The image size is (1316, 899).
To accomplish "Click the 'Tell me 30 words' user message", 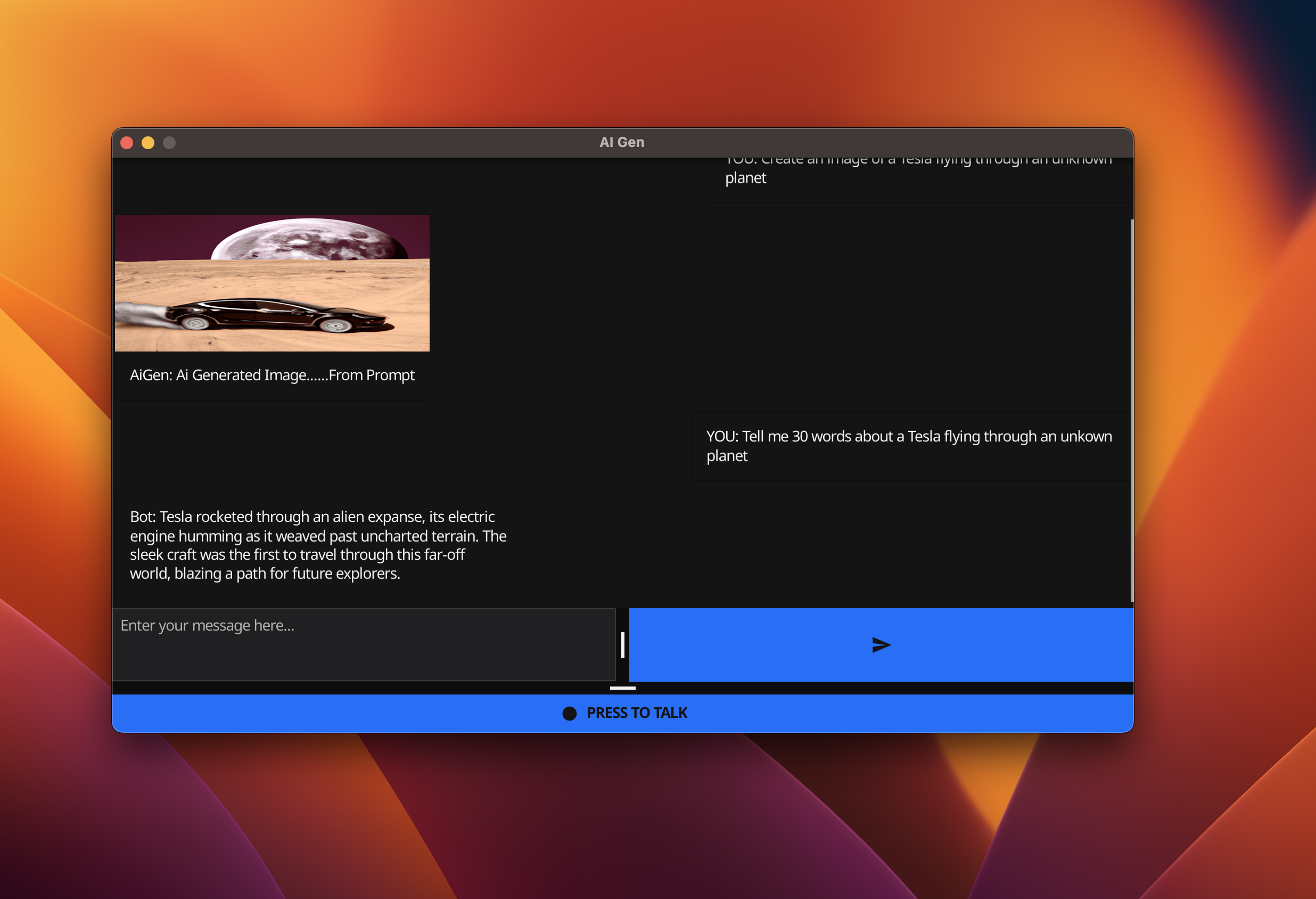I will coord(908,446).
